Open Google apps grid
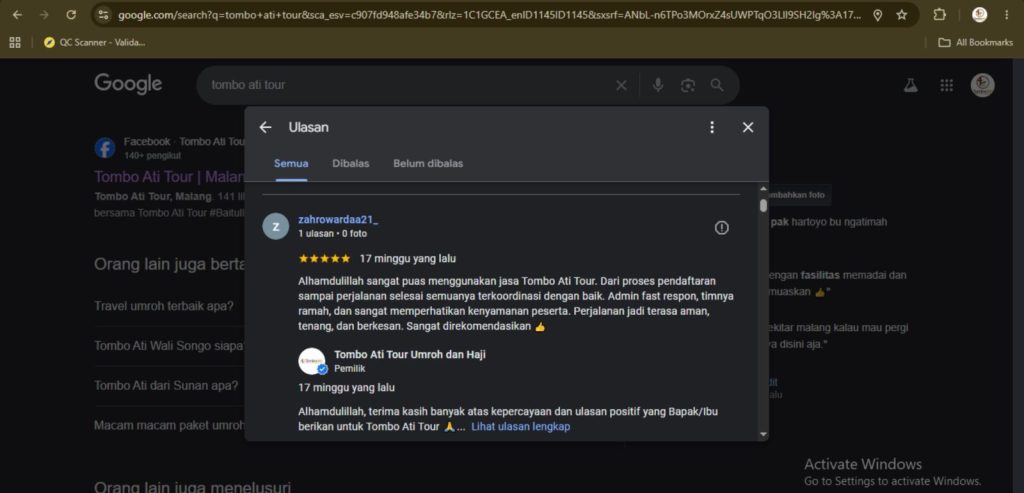Screen dimensions: 1024x493 946,86
